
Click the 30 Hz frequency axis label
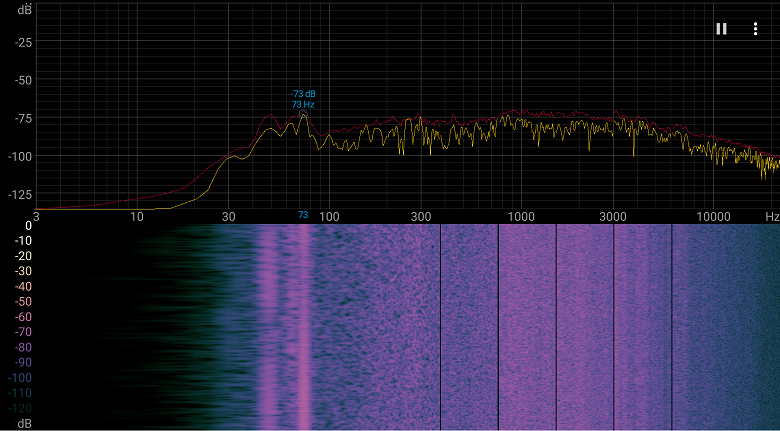(228, 216)
